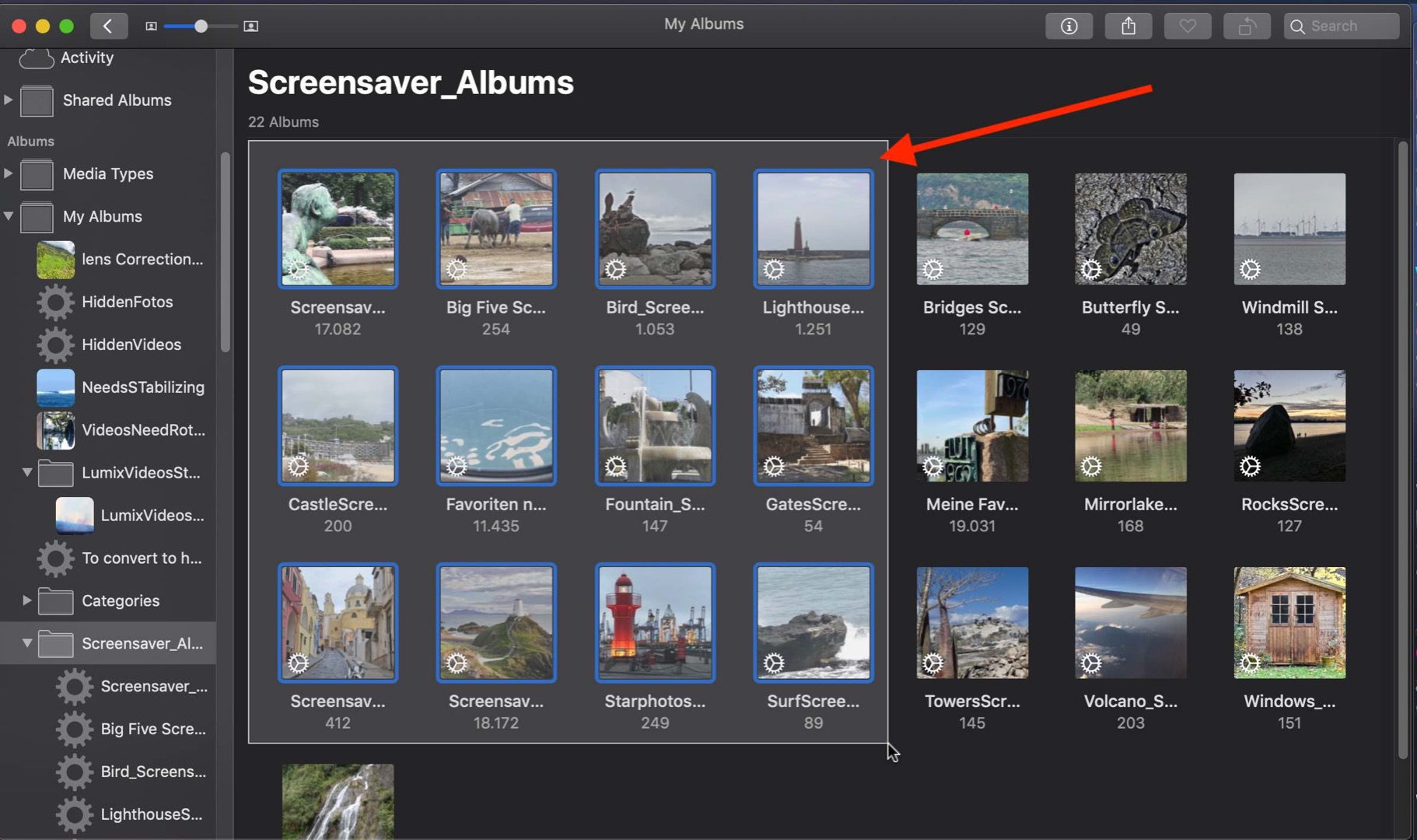
Task: Click the main album grid scrollbar
Action: click(1403, 450)
